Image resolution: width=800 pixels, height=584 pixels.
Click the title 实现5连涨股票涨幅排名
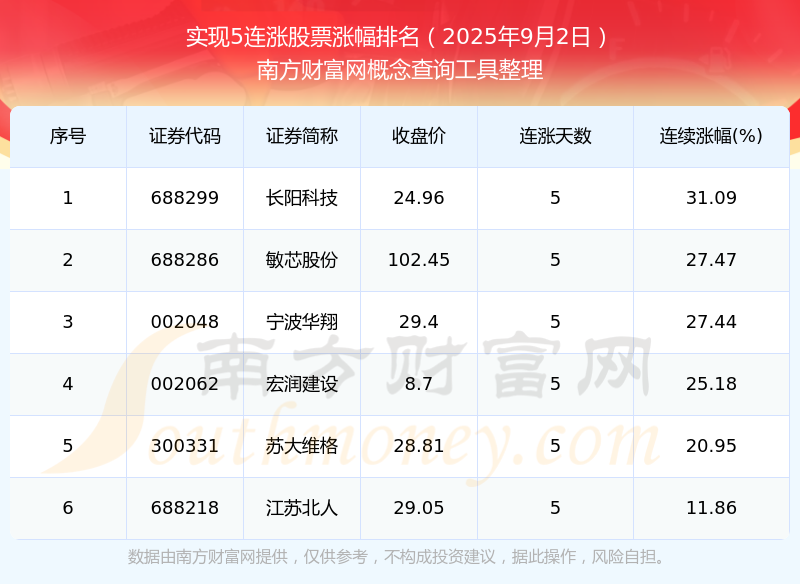pos(303,37)
